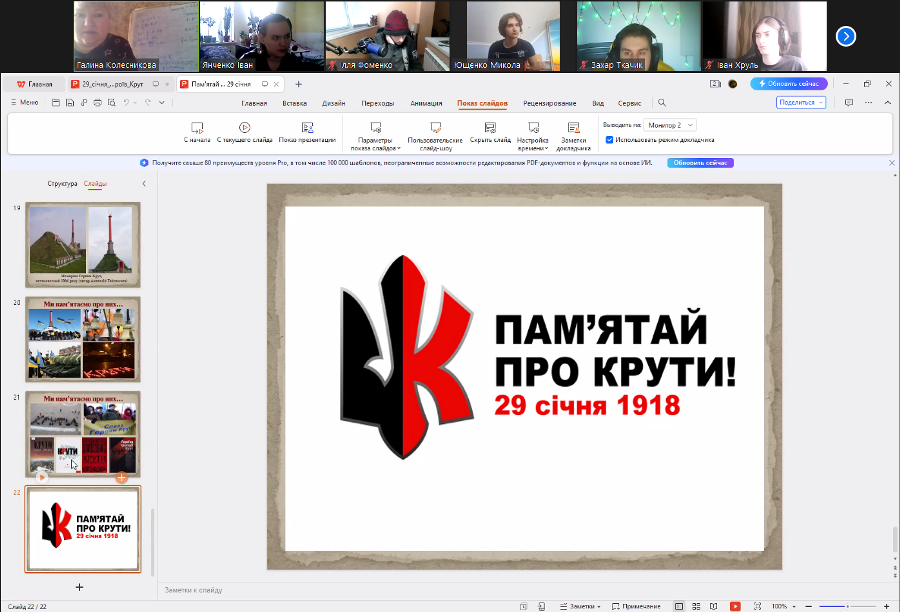The image size is (900, 612).
Task: Open the 100% zoom level dropdown
Action: click(783, 606)
